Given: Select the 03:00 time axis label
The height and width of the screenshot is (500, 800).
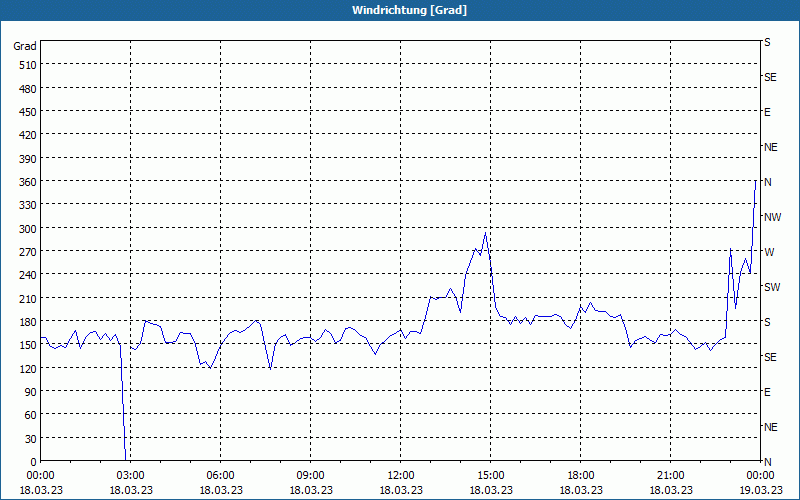Looking at the screenshot, I should coord(131,476).
